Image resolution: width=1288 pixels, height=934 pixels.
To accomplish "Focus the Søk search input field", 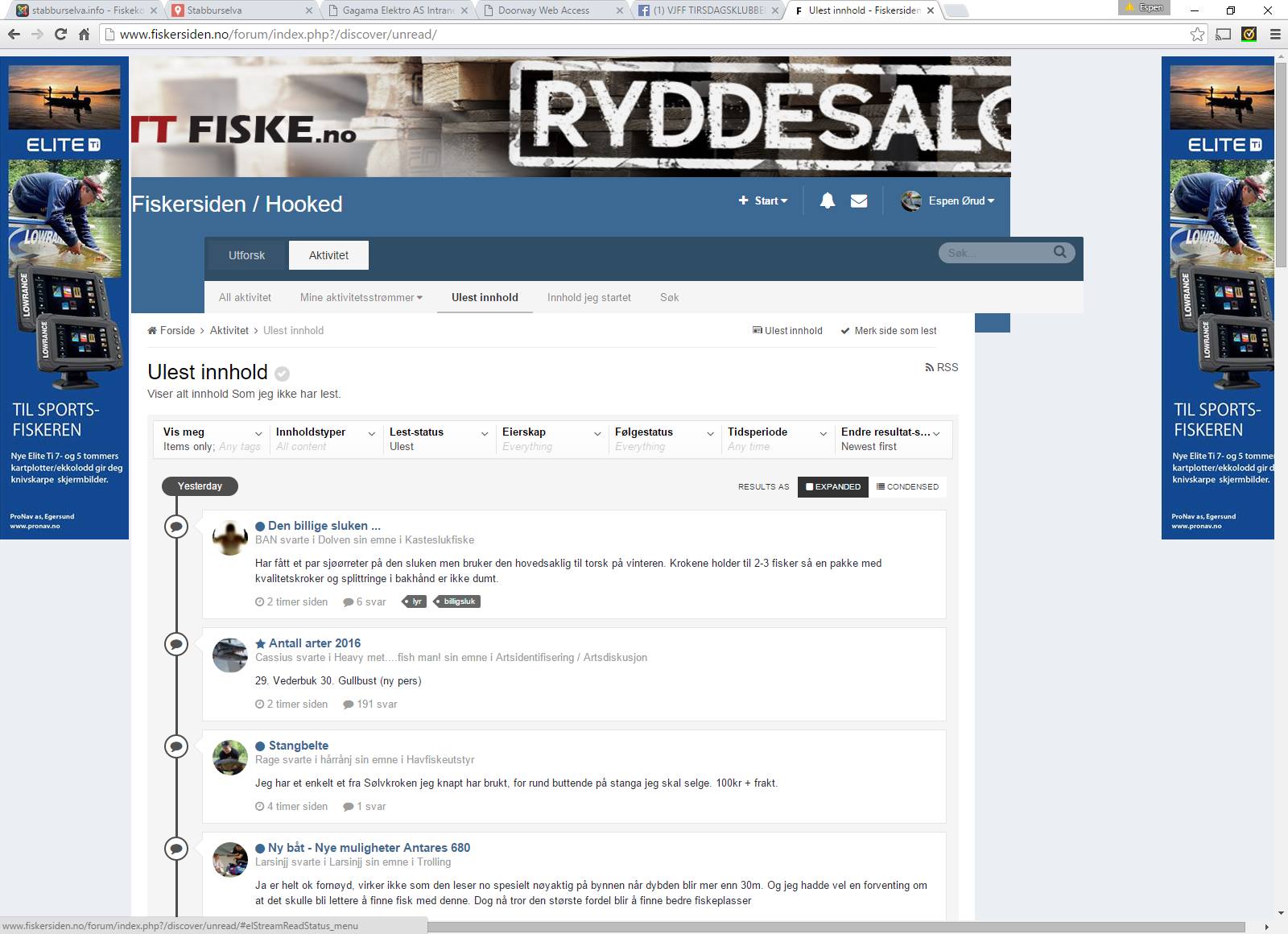I will click(x=997, y=252).
